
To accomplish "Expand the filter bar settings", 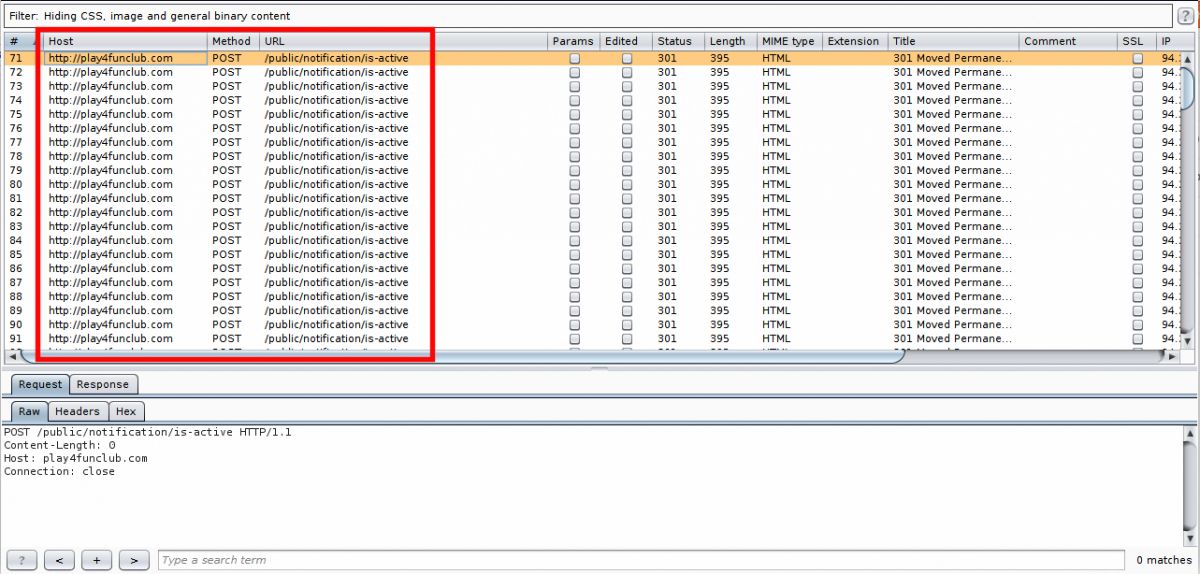I will coord(590,16).
